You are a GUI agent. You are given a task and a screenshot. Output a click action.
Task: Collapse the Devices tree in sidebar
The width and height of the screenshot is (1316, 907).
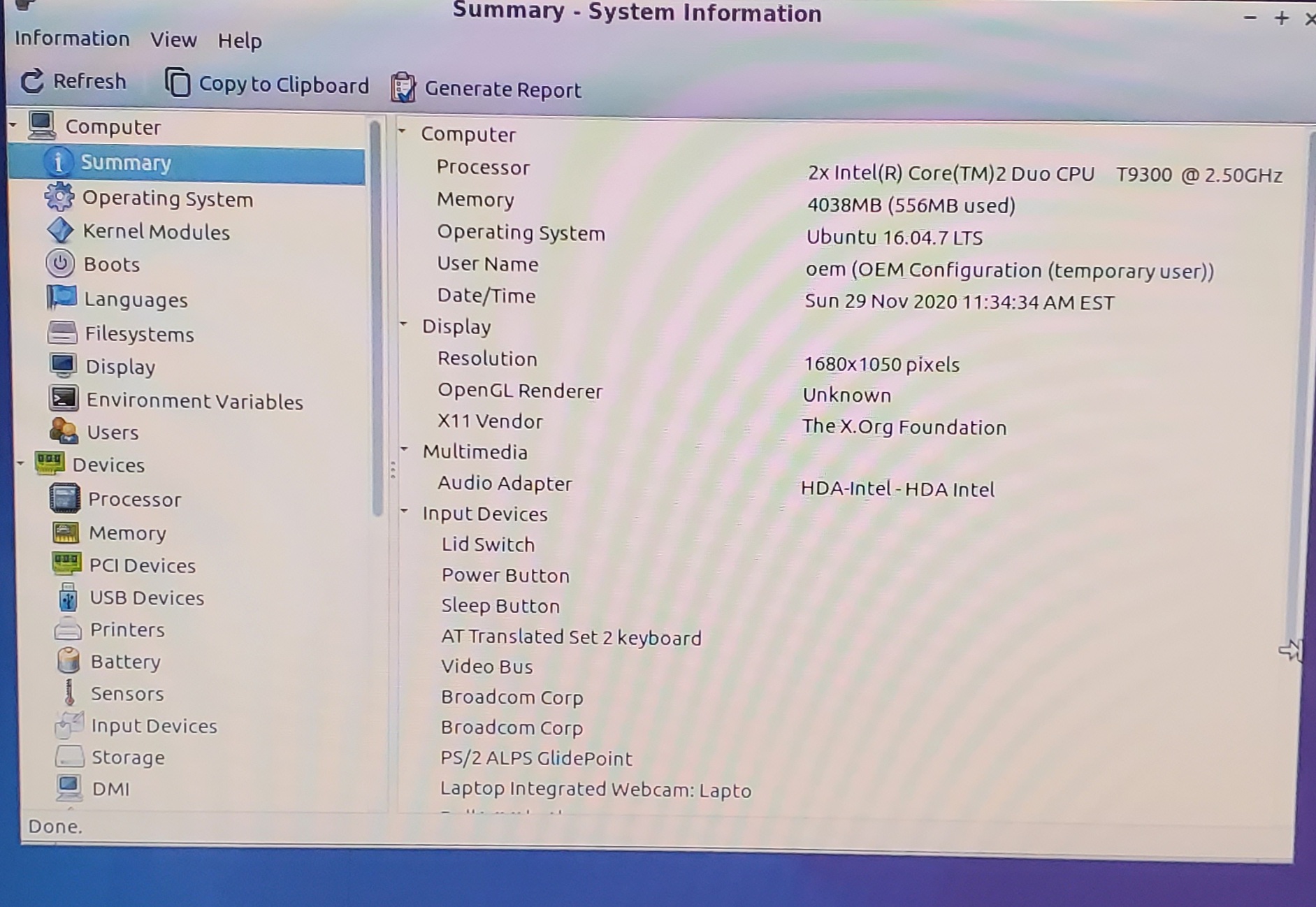pyautogui.click(x=20, y=463)
